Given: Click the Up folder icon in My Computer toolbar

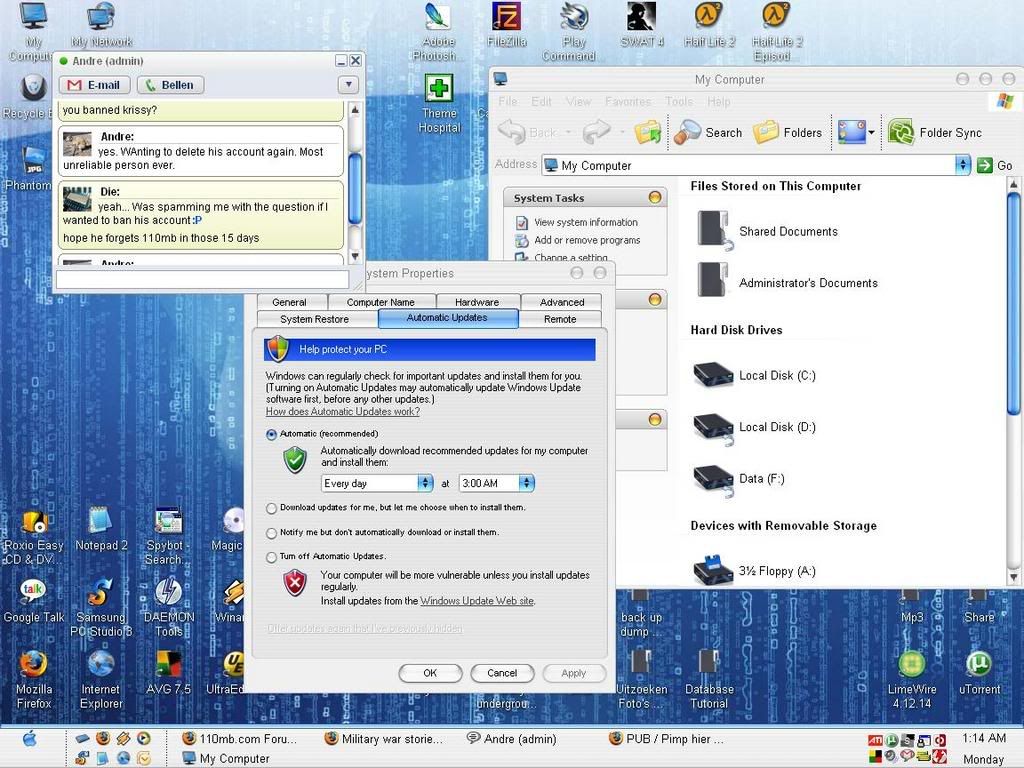Looking at the screenshot, I should coord(647,133).
